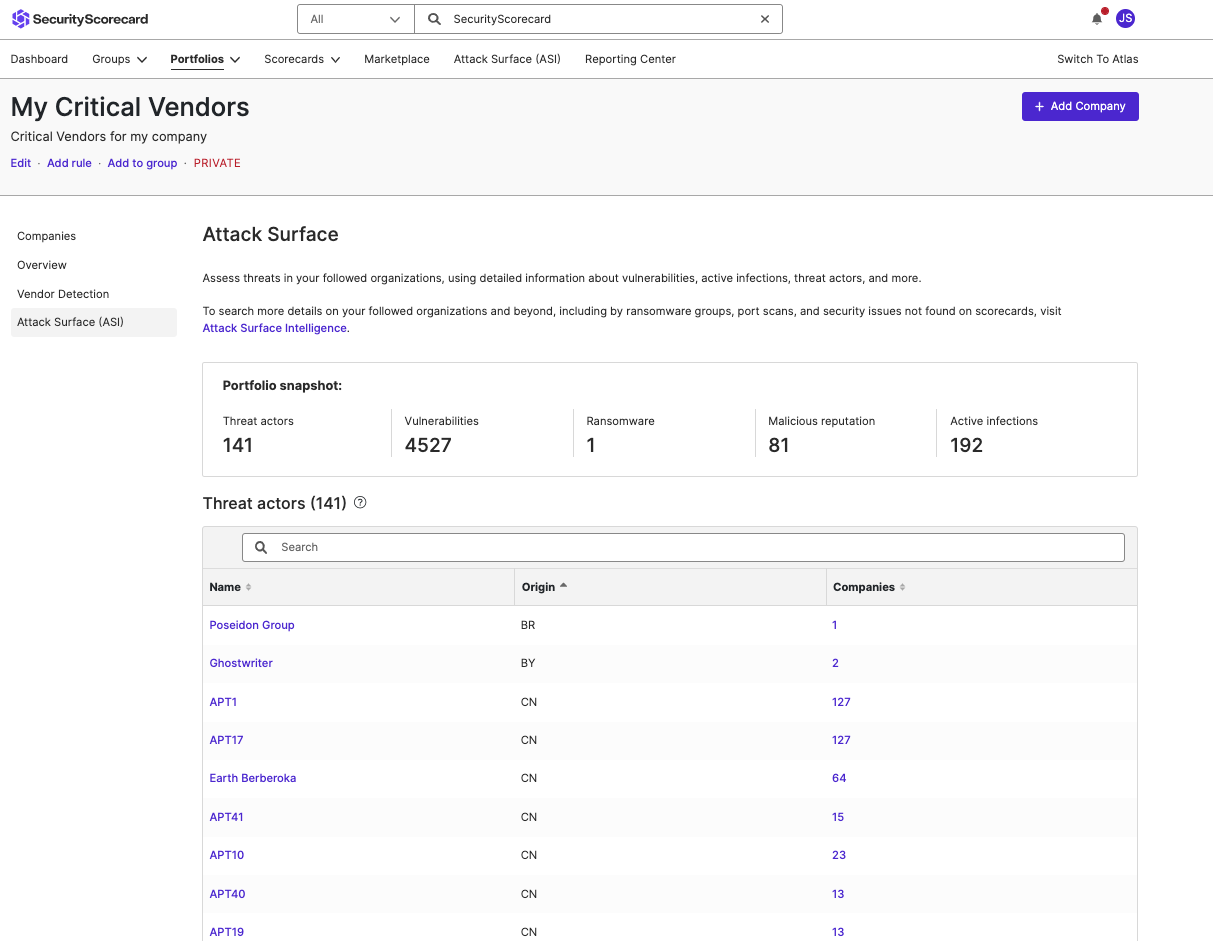Open the Attack Surface Intelligence link
Image resolution: width=1213 pixels, height=941 pixels.
click(275, 328)
